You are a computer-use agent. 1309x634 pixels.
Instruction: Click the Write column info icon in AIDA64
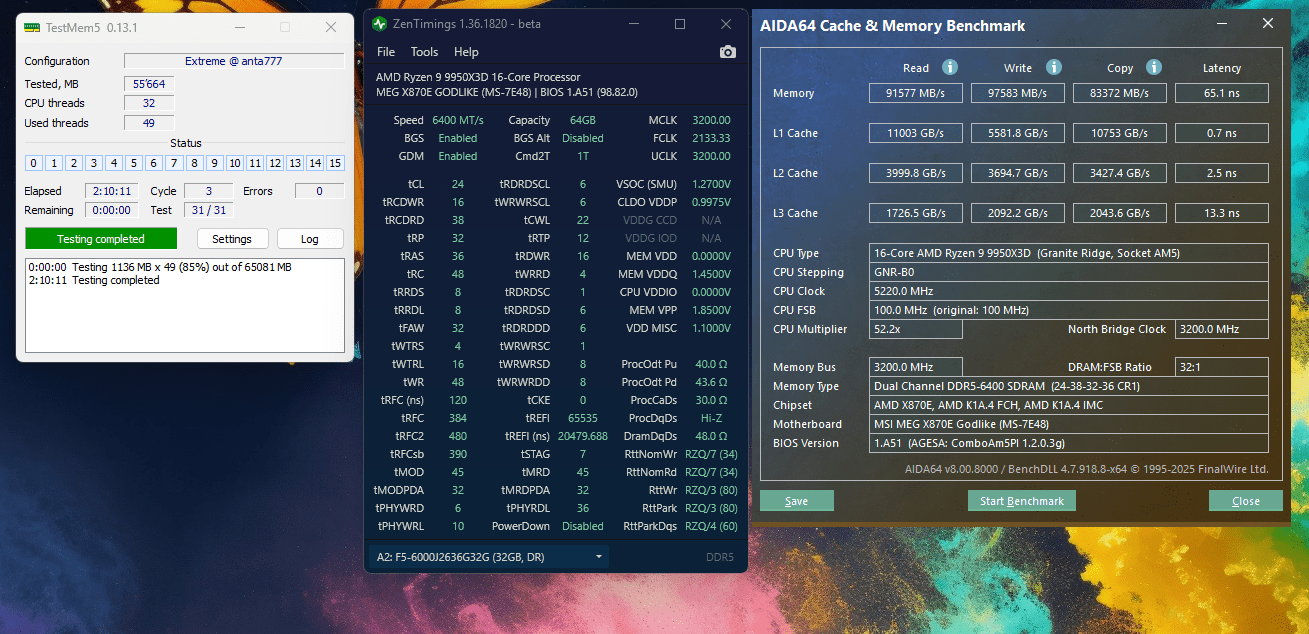point(1053,67)
